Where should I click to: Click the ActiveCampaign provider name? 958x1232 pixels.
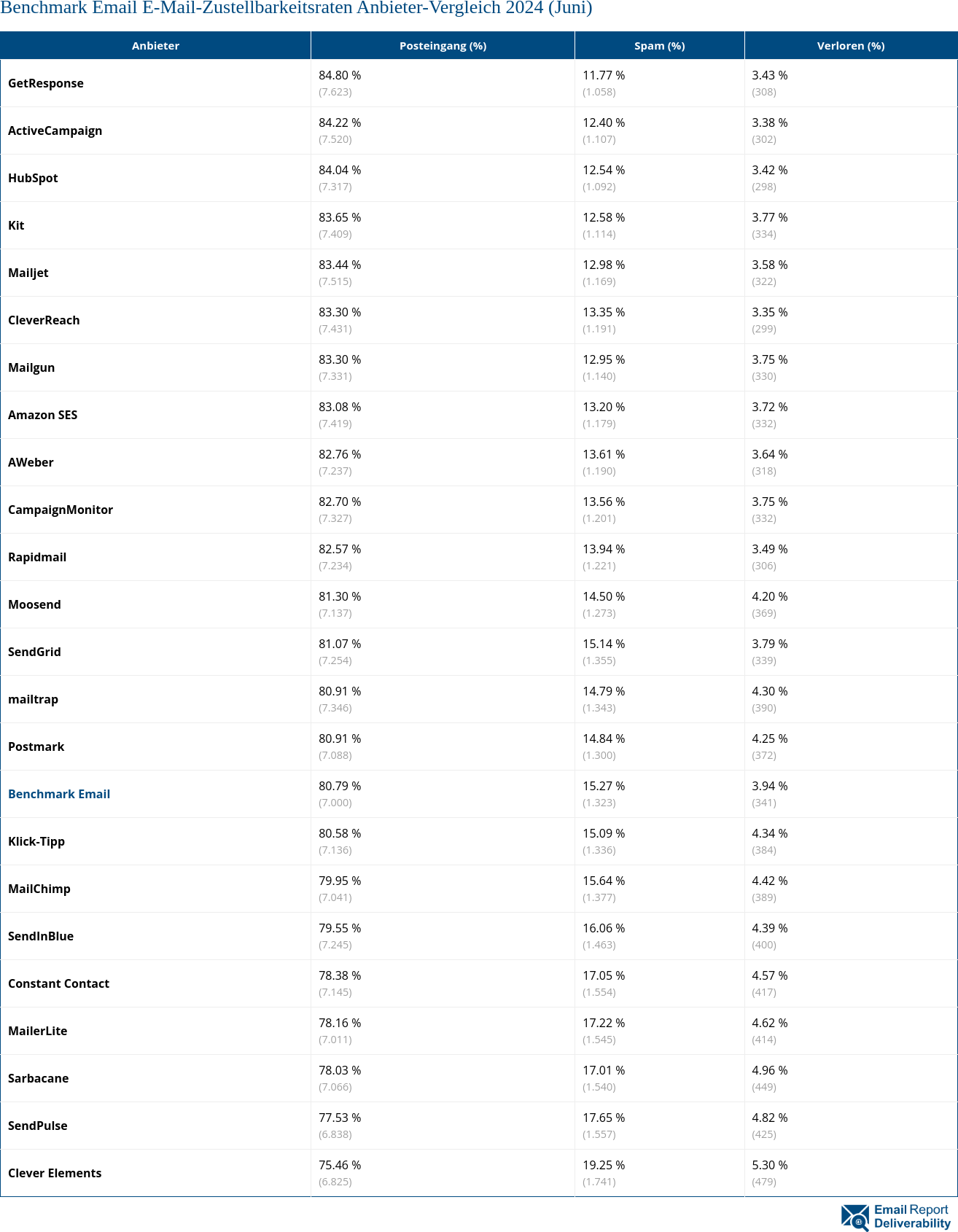[x=55, y=130]
